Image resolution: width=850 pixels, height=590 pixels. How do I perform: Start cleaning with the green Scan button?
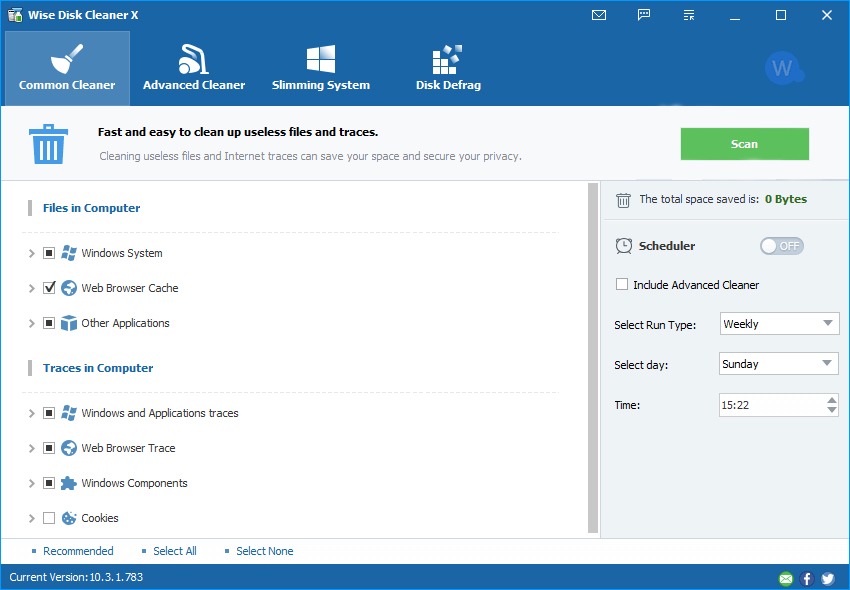744,144
